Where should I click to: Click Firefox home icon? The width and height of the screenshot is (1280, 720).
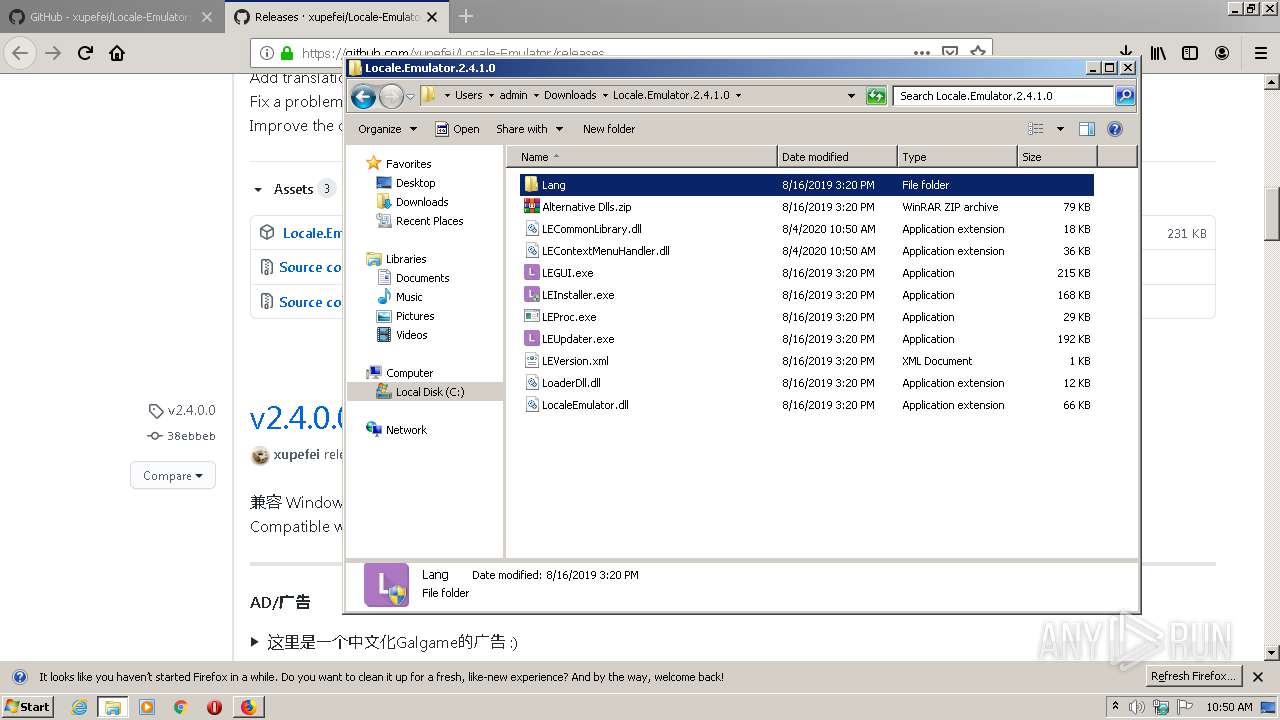pyautogui.click(x=117, y=53)
